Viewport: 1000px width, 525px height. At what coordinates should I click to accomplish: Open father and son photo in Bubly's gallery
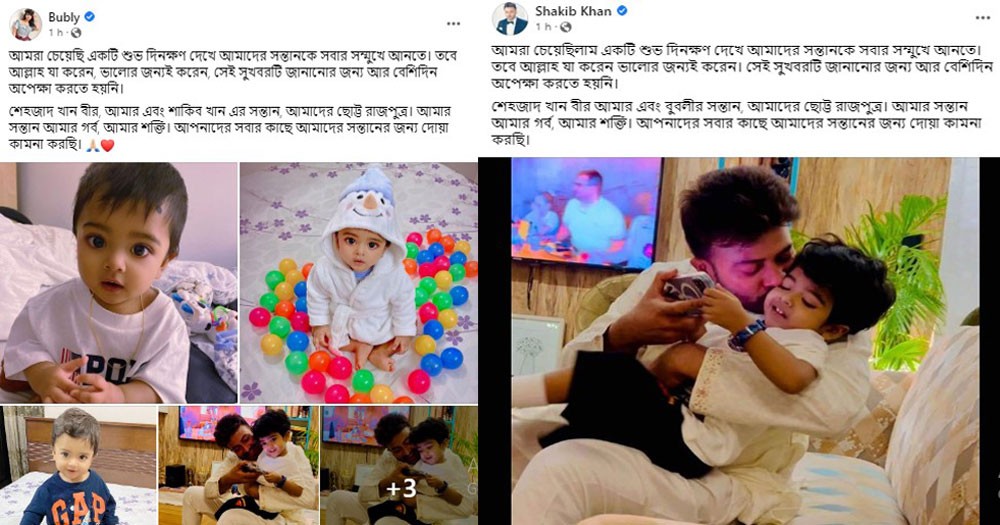click(x=239, y=465)
